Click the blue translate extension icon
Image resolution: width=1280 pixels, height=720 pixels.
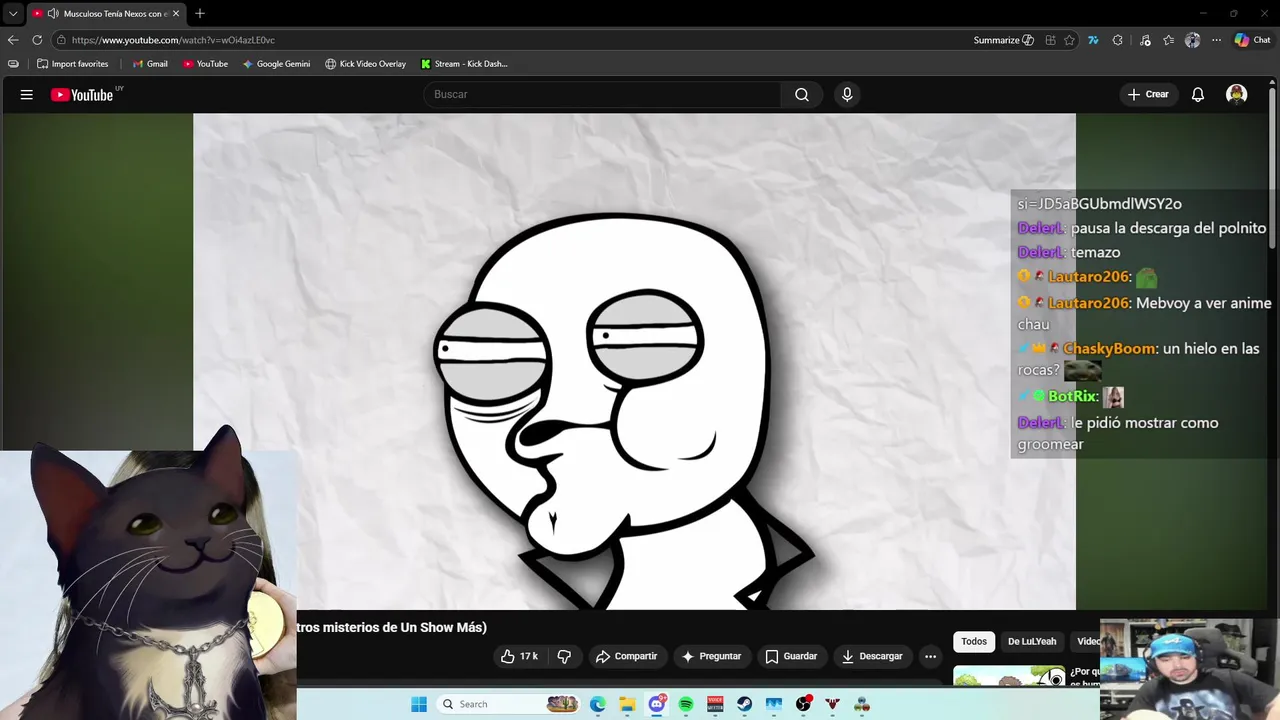pos(1093,40)
